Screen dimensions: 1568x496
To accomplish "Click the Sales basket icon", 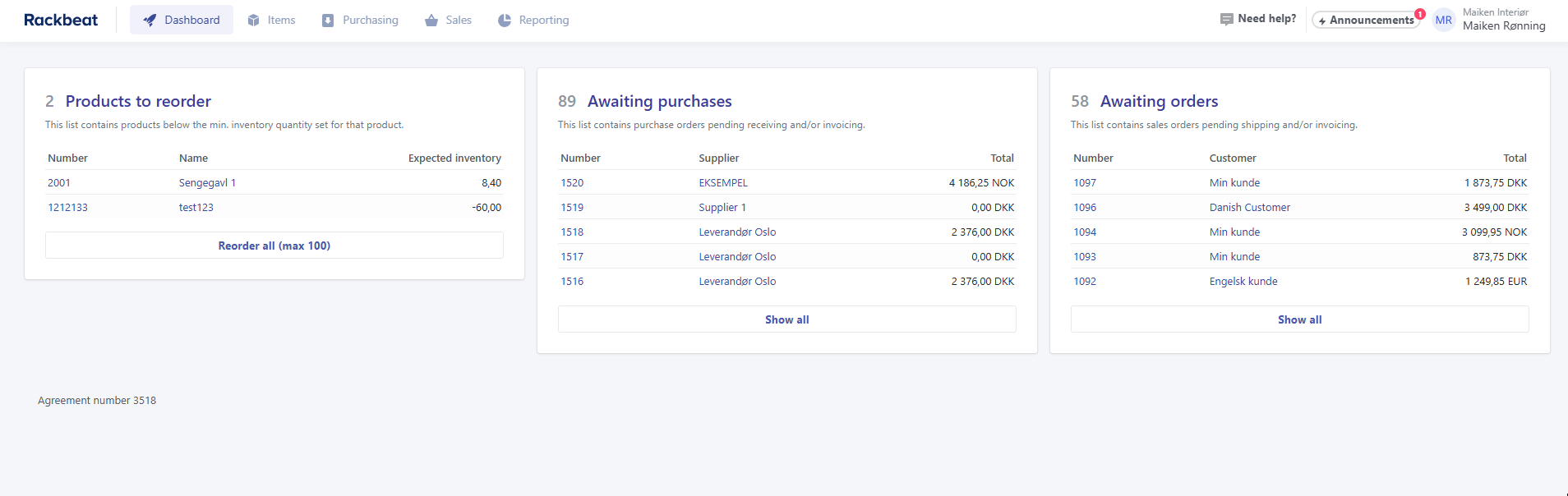I will pos(431,21).
